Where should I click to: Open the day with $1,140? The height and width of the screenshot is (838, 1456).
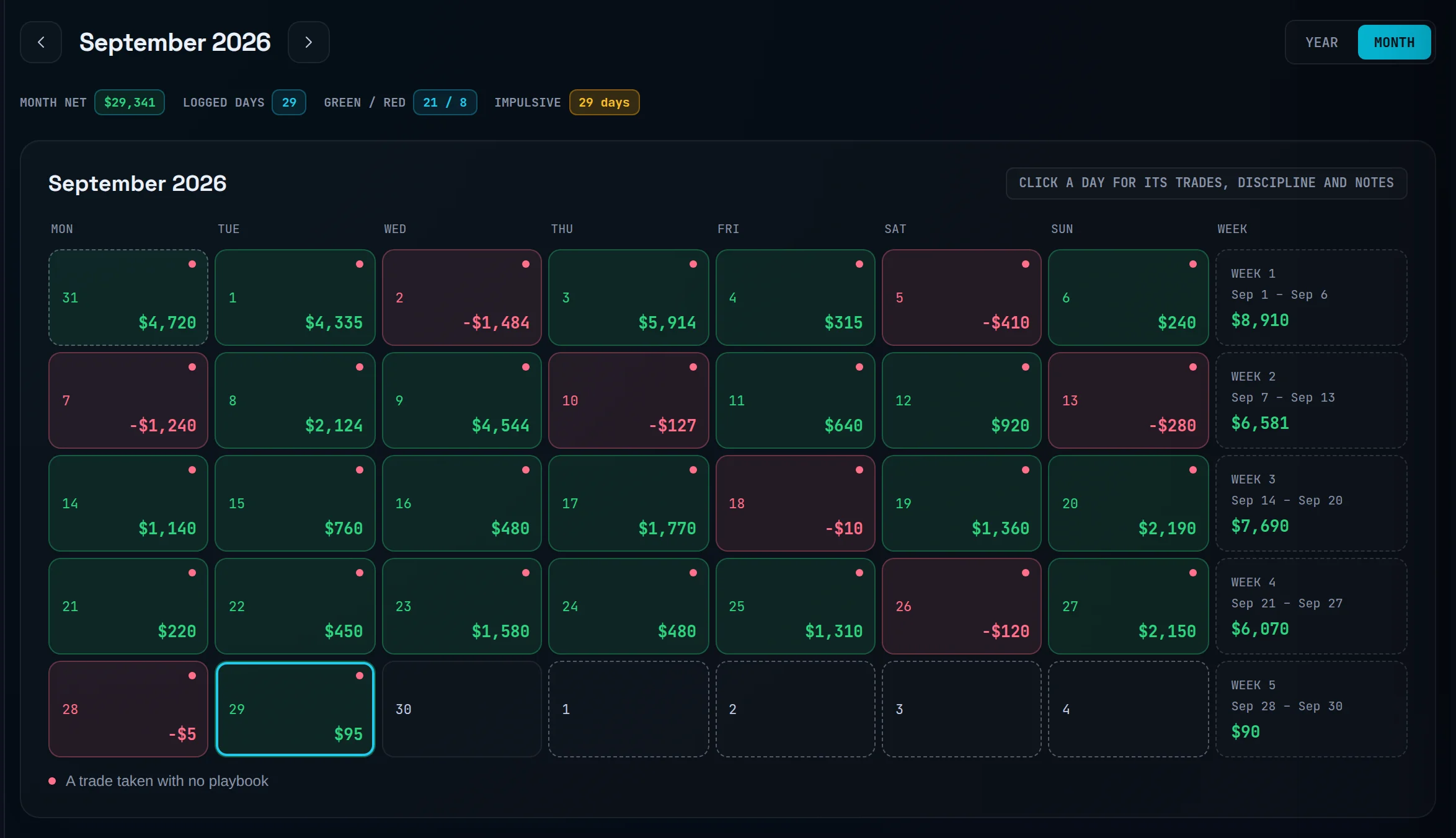(128, 503)
